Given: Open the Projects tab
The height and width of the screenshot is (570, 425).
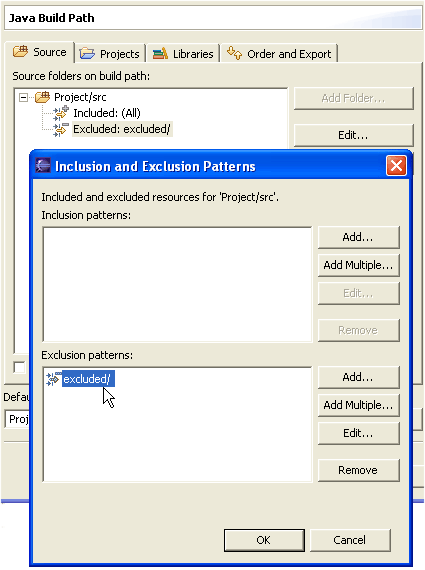Looking at the screenshot, I should (x=110, y=54).
